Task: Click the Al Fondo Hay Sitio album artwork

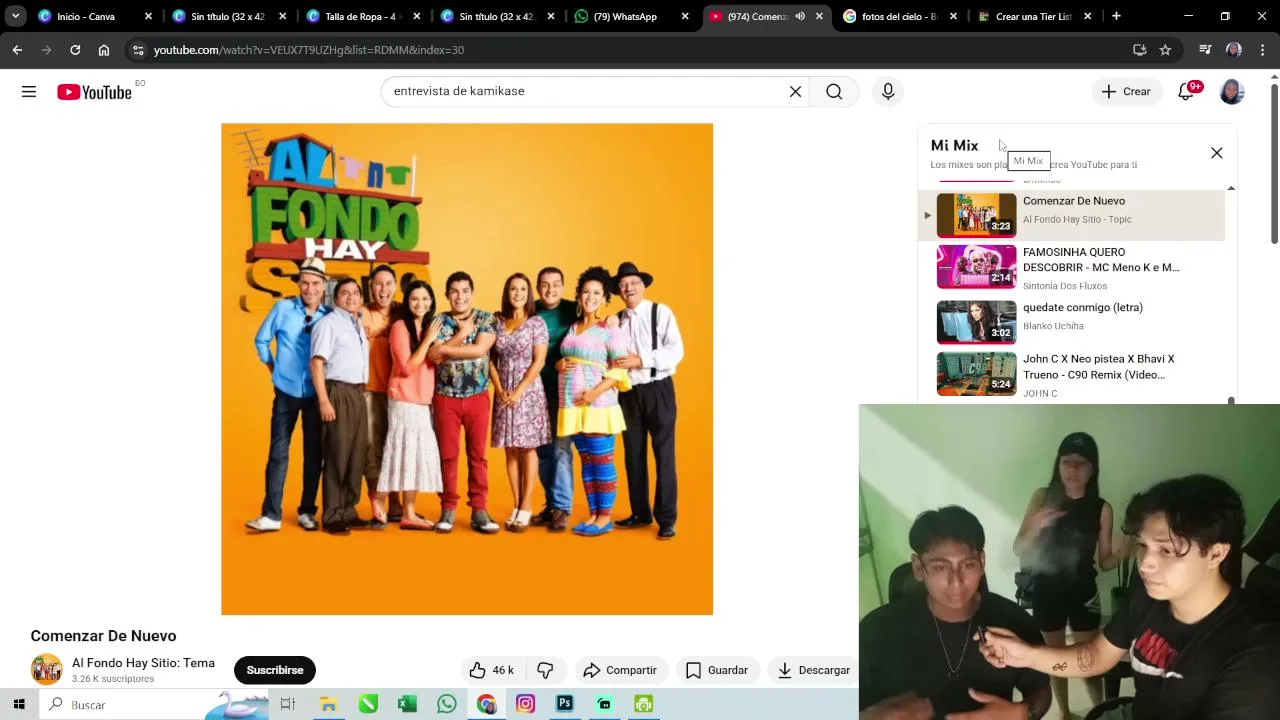Action: pos(467,369)
